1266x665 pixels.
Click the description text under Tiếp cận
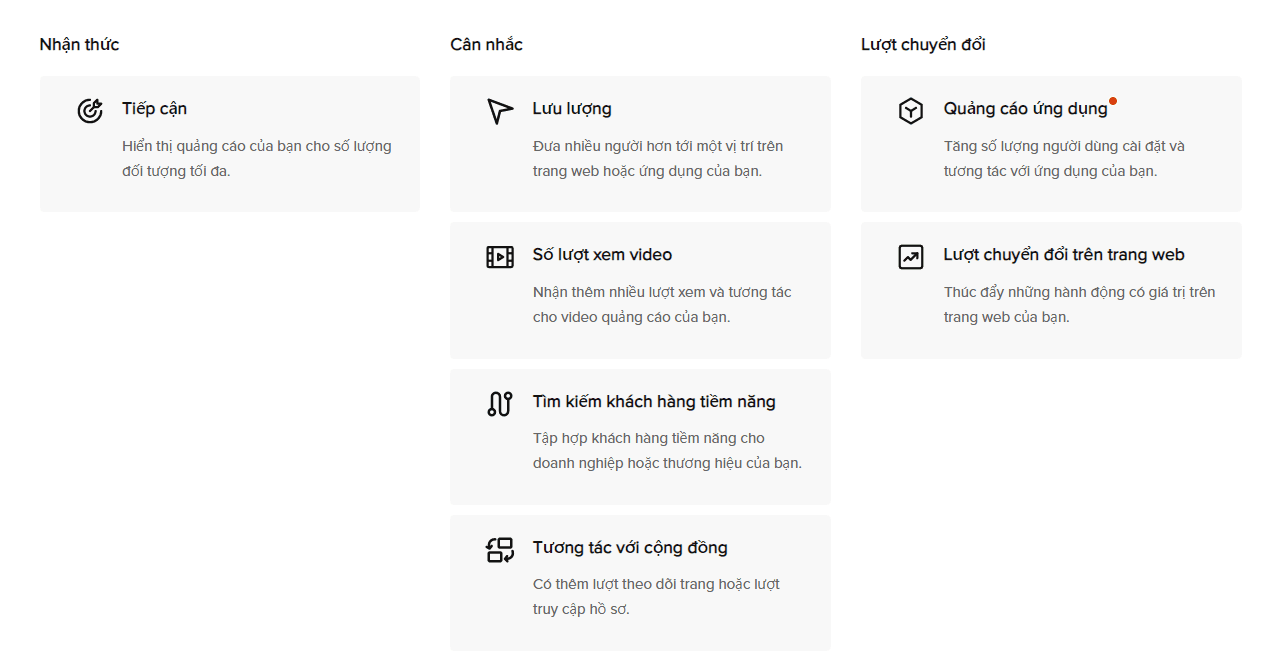tap(256, 158)
